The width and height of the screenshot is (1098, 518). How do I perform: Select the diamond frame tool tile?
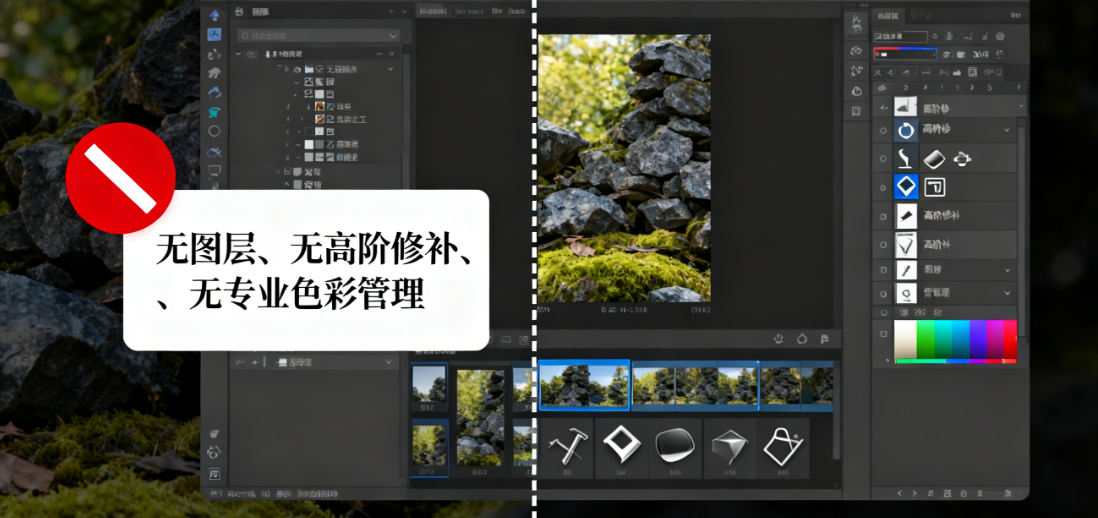(621, 448)
